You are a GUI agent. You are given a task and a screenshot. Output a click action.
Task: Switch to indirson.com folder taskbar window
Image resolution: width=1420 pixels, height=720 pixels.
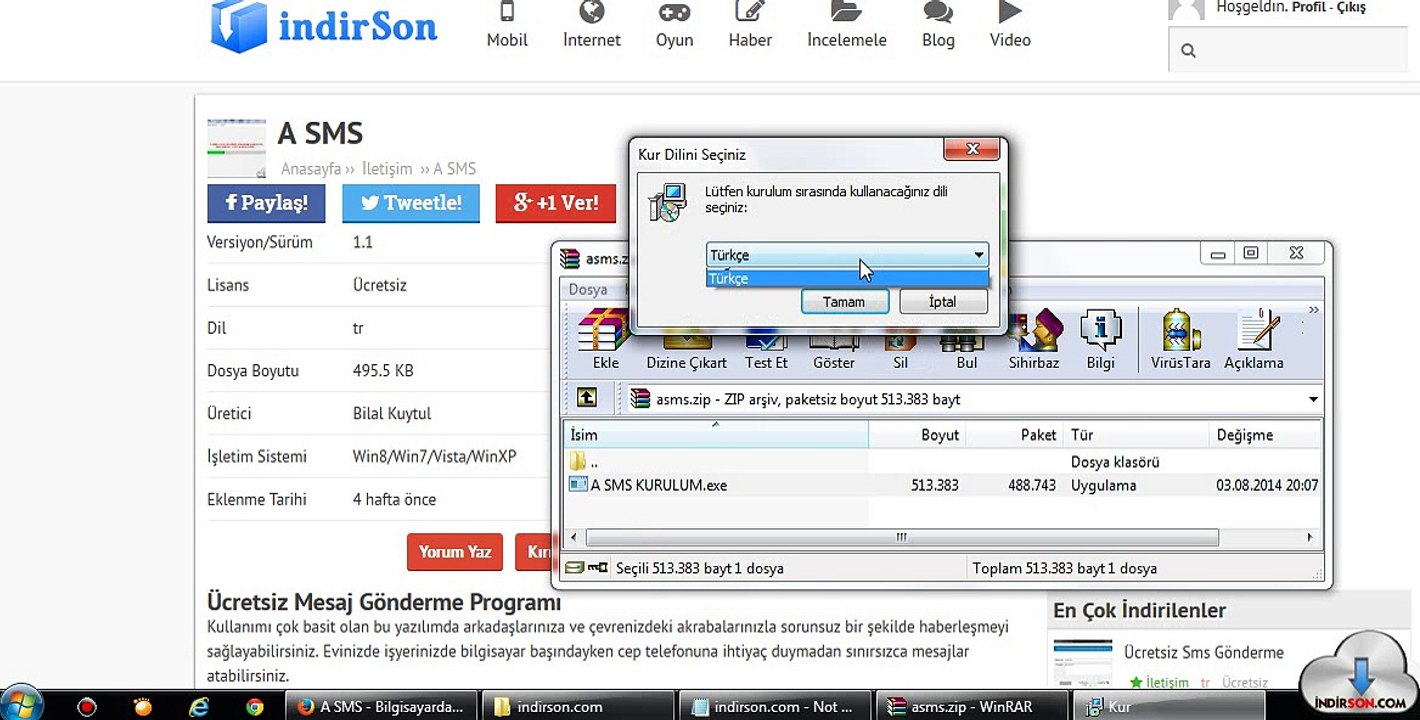[x=580, y=707]
